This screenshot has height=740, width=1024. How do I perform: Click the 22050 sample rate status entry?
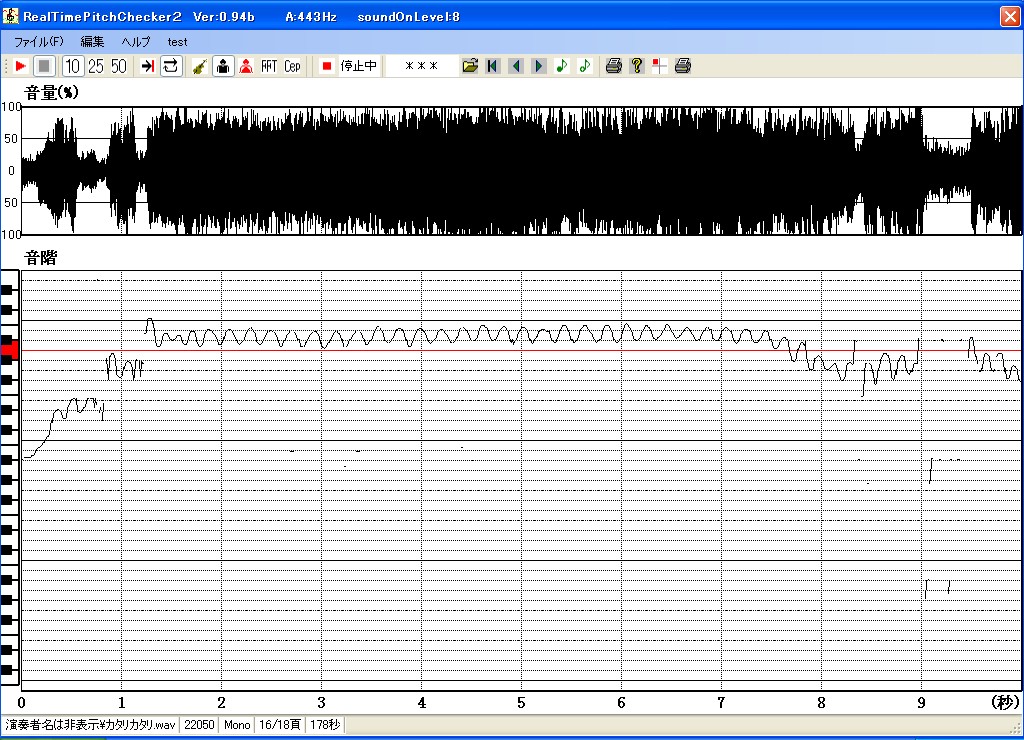[x=199, y=725]
